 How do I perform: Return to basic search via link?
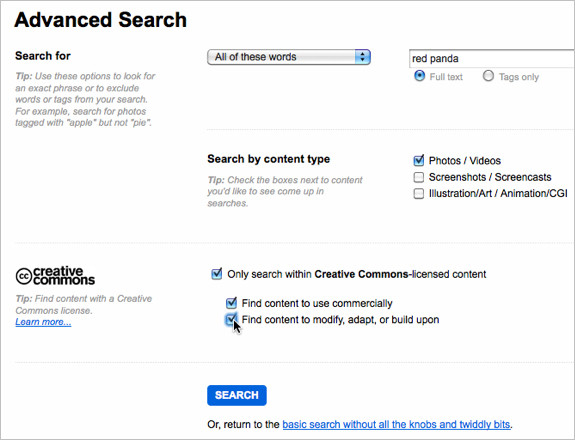[x=396, y=425]
